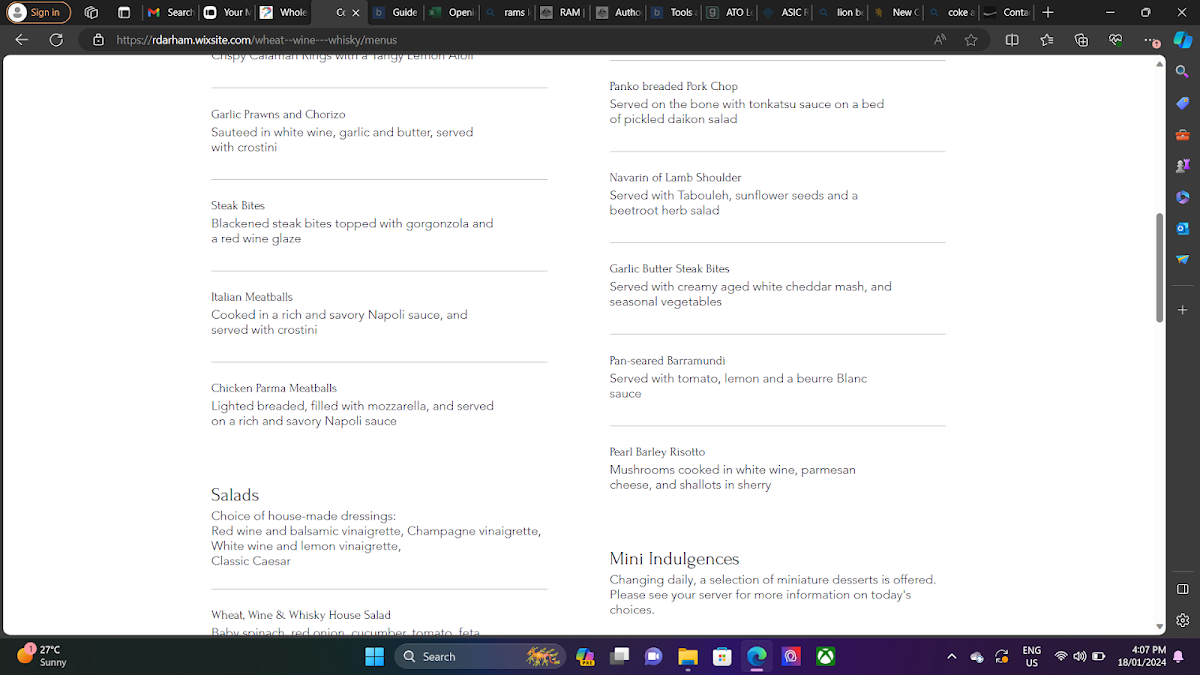This screenshot has width=1200, height=675.
Task: Open split screen icon in Edge toolbar
Action: pyautogui.click(x=1012, y=40)
